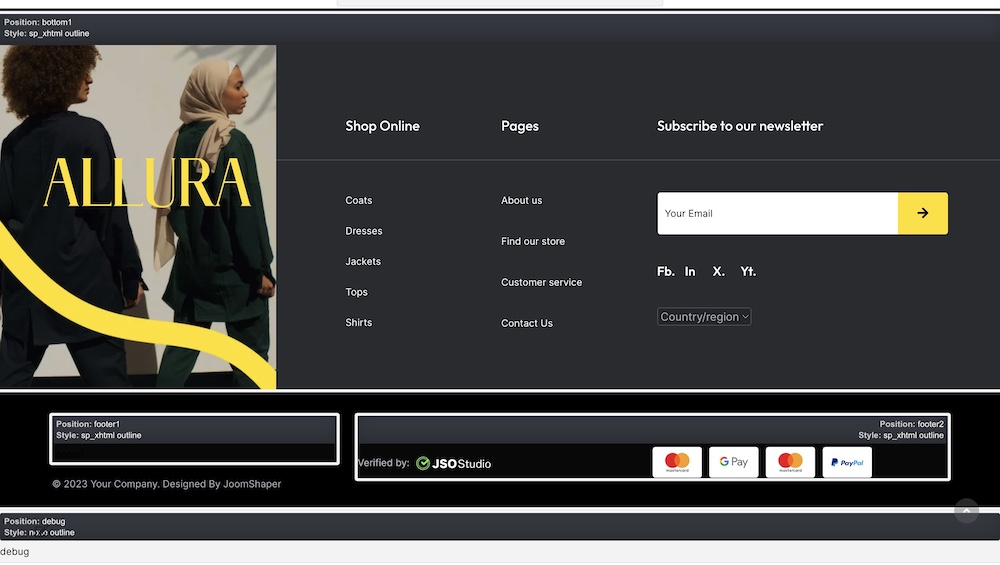This screenshot has width=1000, height=565.
Task: Click the yellow arrow subscribe button
Action: click(x=922, y=213)
